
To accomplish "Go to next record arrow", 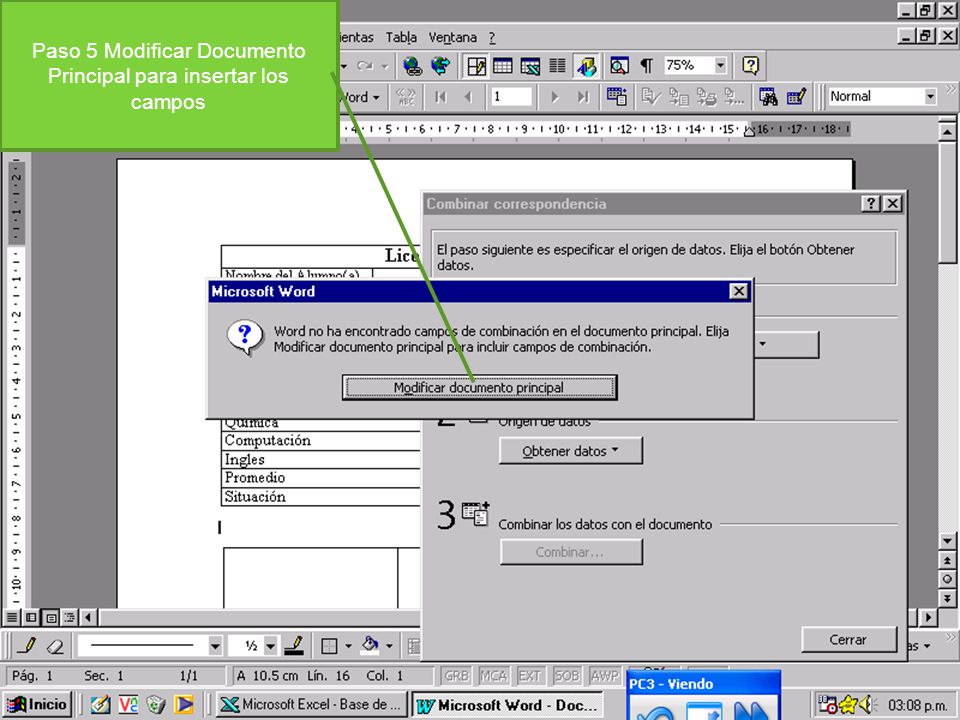I will tap(555, 97).
